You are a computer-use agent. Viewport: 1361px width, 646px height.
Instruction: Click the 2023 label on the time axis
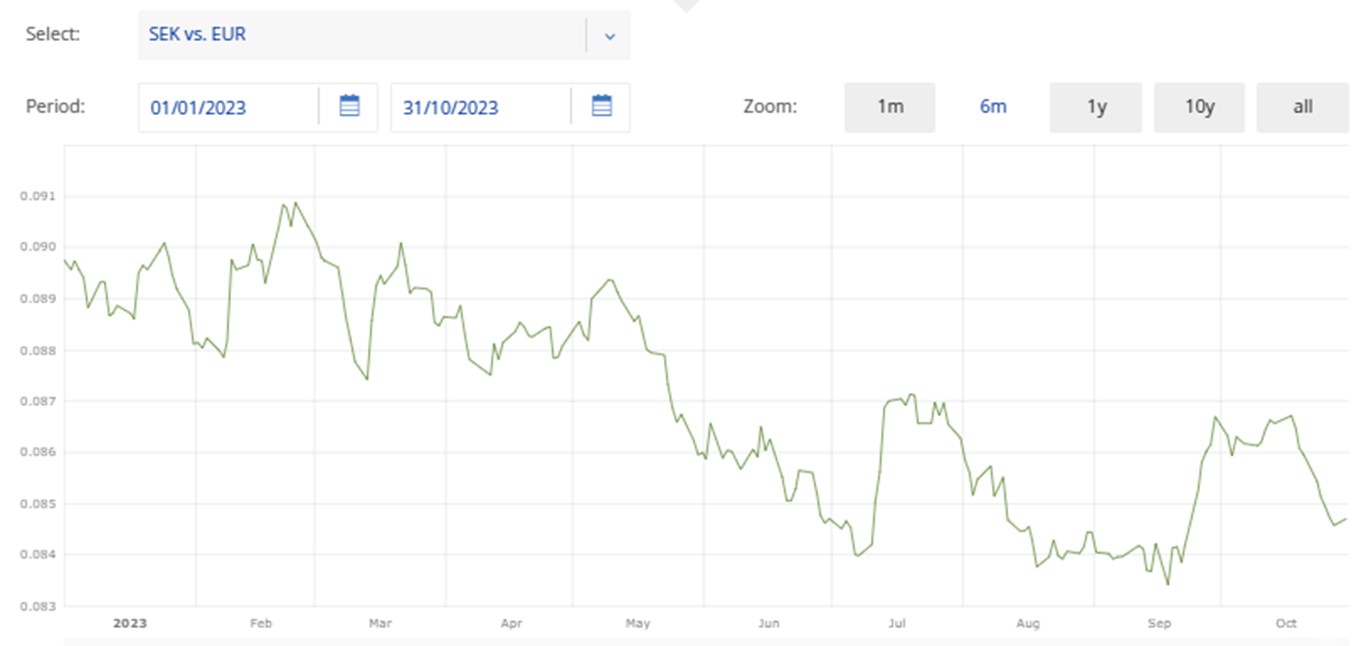[x=129, y=624]
